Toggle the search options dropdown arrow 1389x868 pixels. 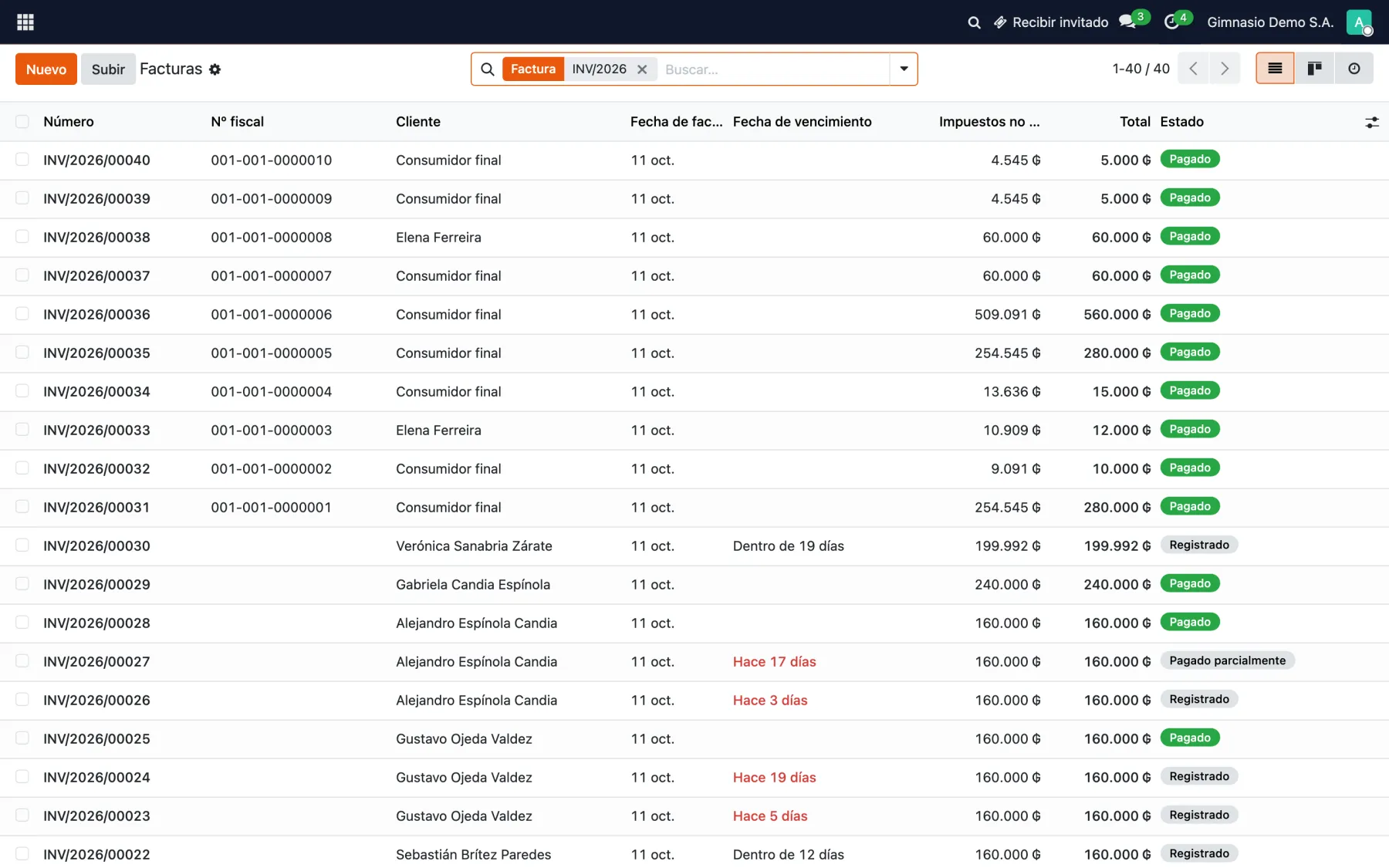coord(904,69)
